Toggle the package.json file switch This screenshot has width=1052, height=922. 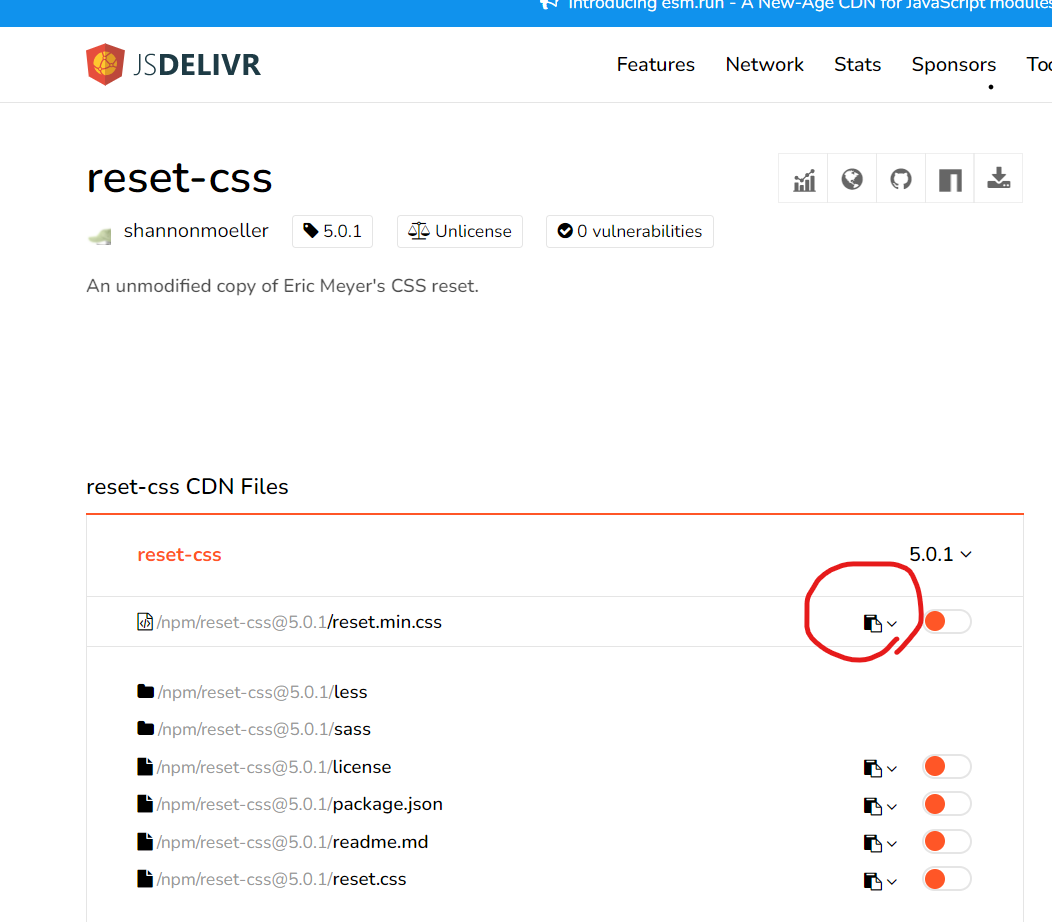tap(947, 804)
